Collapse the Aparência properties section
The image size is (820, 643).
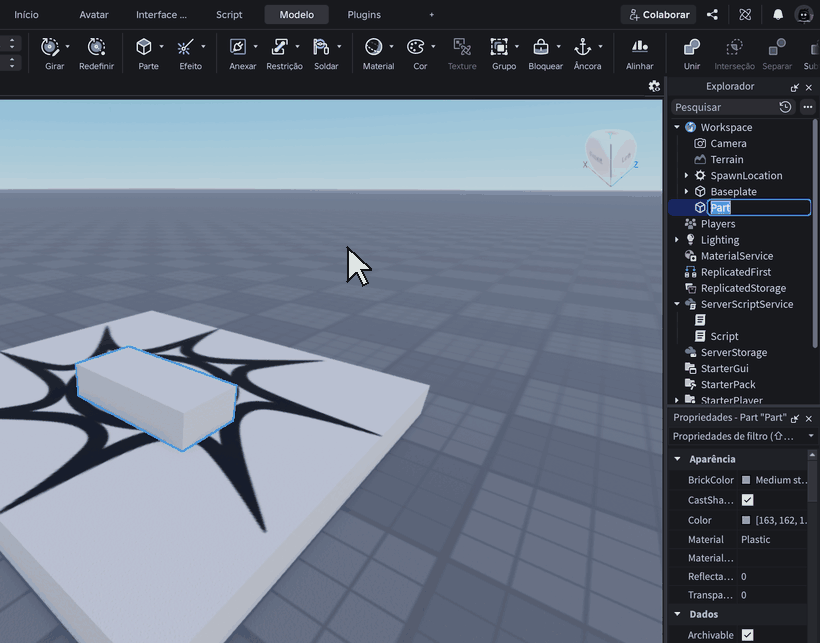(x=678, y=459)
